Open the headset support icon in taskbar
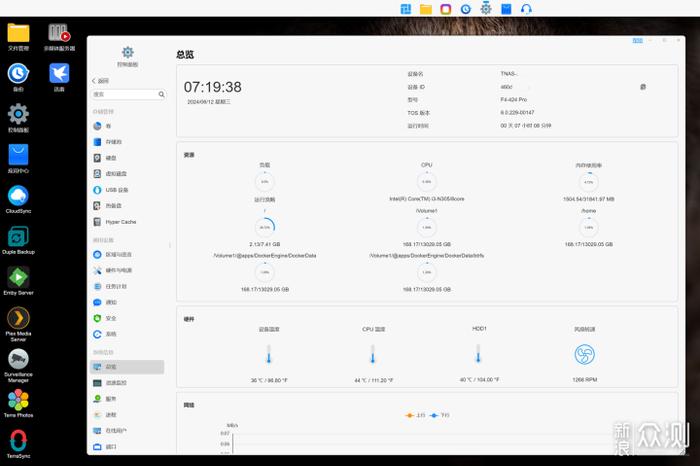 tap(526, 9)
